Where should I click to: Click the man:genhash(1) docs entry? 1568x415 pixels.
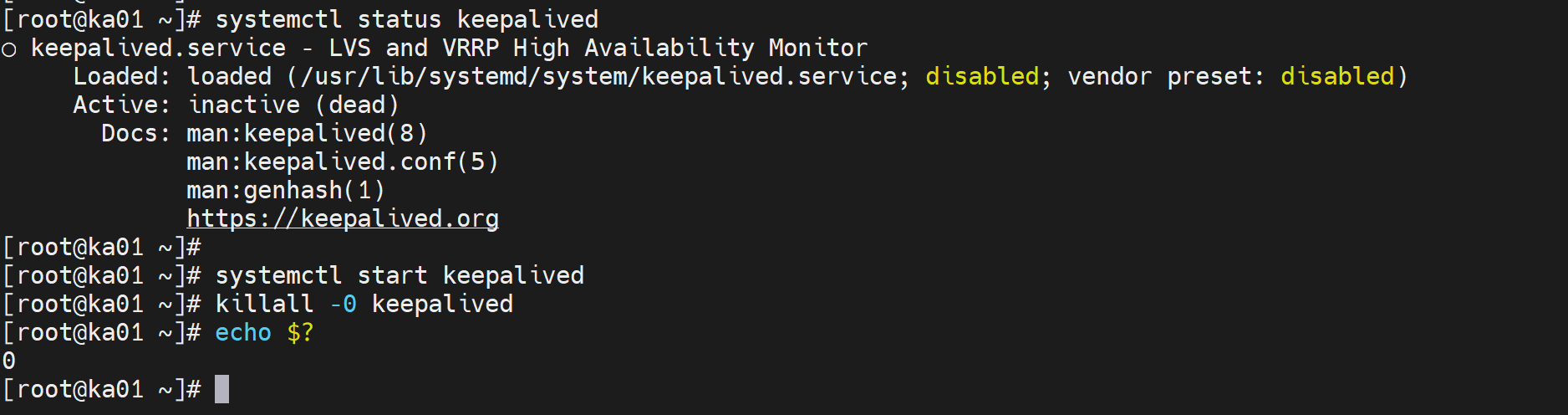pos(285,191)
